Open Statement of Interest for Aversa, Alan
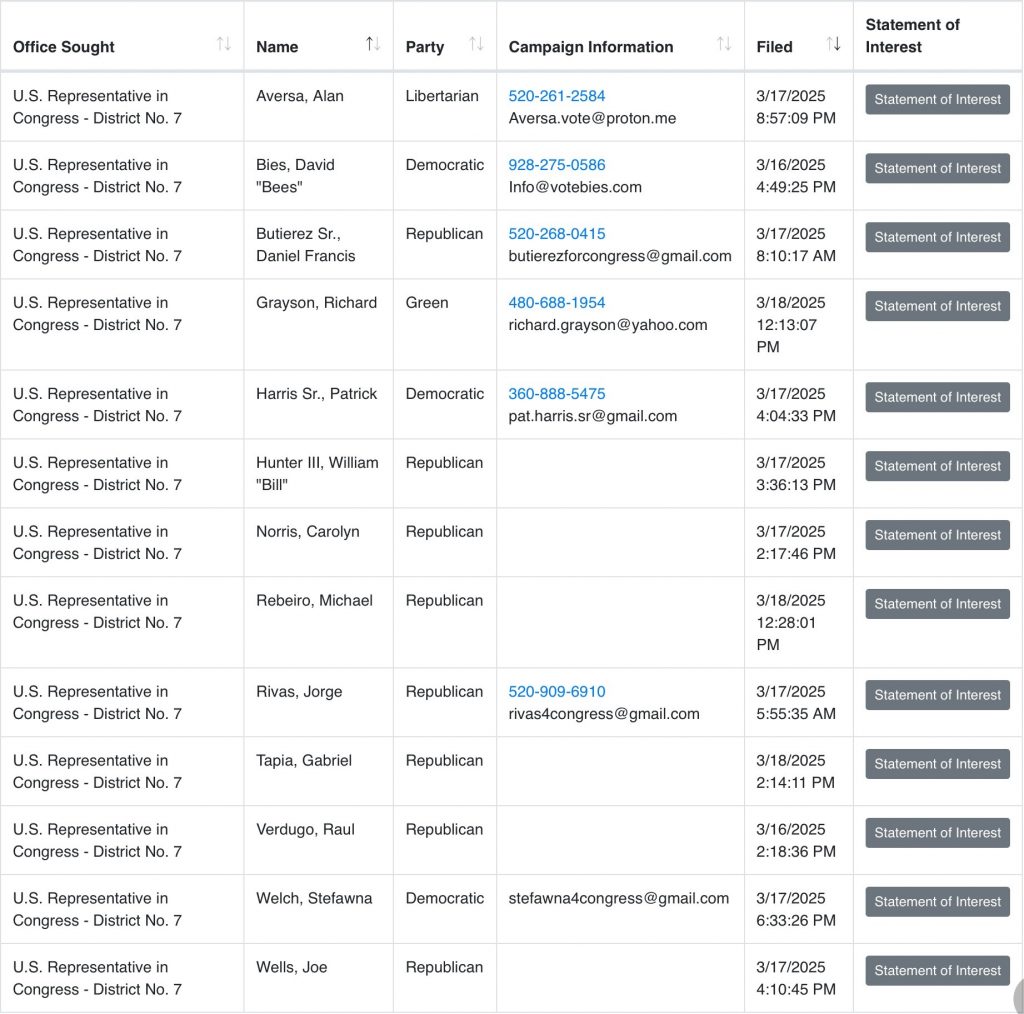The width and height of the screenshot is (1024, 1014). [937, 100]
